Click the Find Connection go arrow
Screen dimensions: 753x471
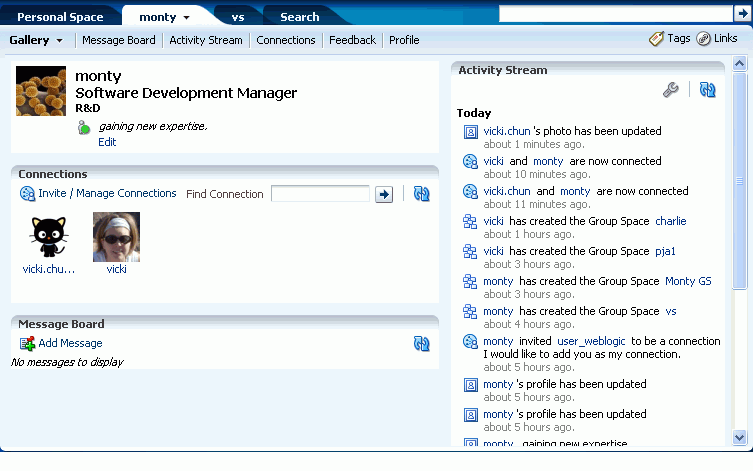pyautogui.click(x=384, y=194)
